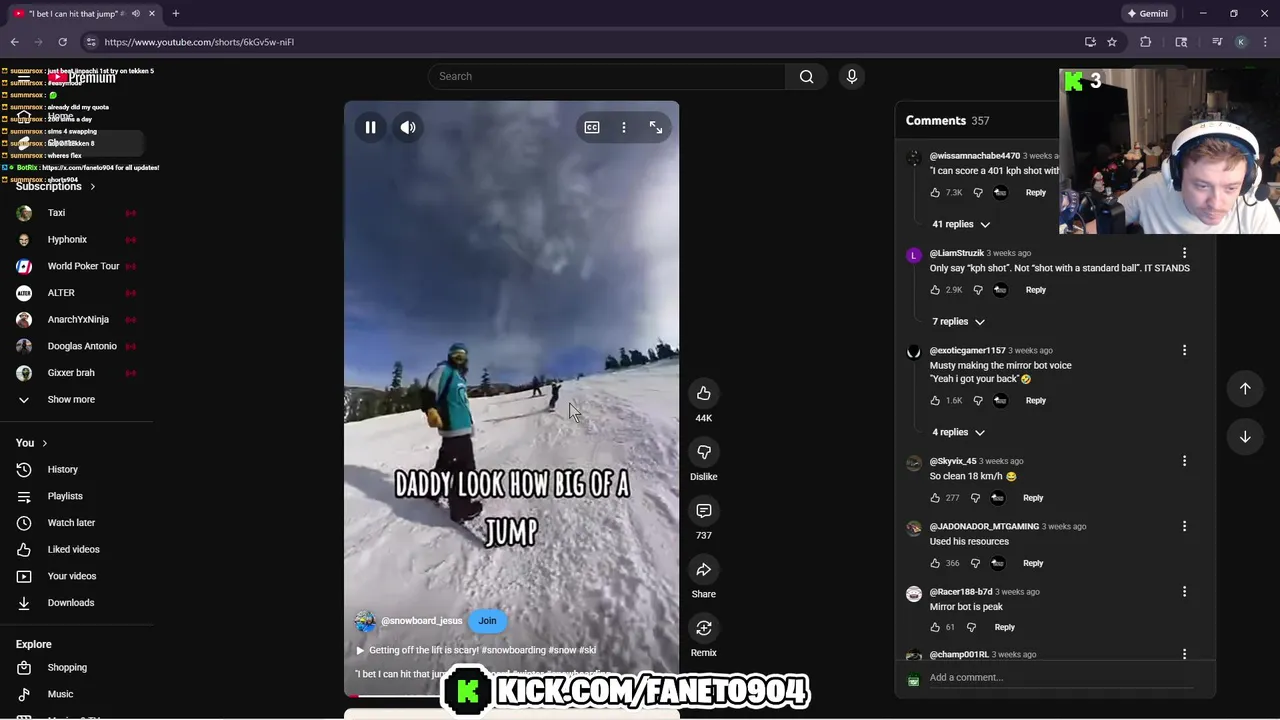This screenshot has height=720, width=1280.
Task: Click the Add a comment field
Action: (x=1061, y=678)
